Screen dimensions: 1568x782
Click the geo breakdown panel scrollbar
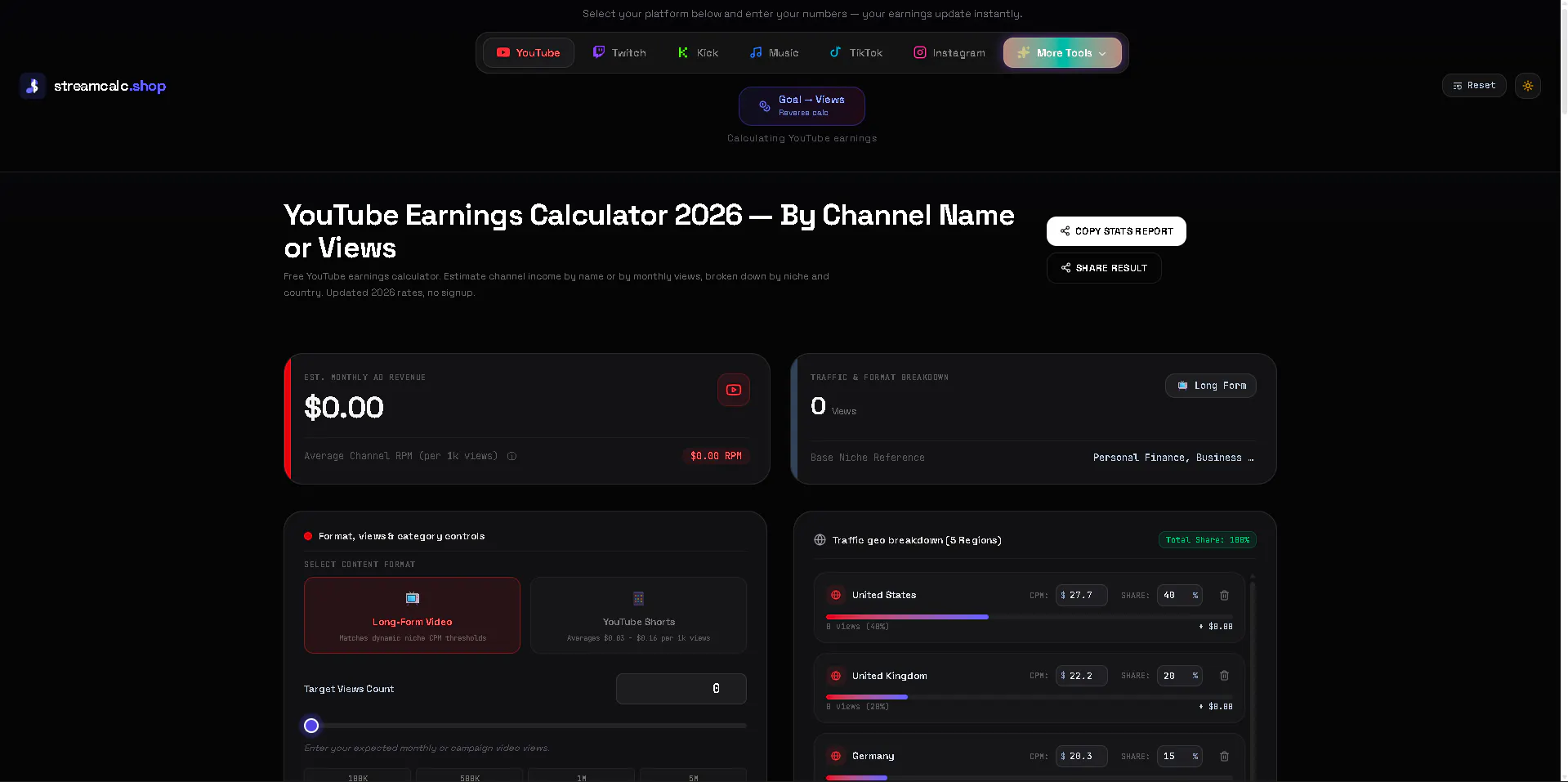(x=1252, y=678)
